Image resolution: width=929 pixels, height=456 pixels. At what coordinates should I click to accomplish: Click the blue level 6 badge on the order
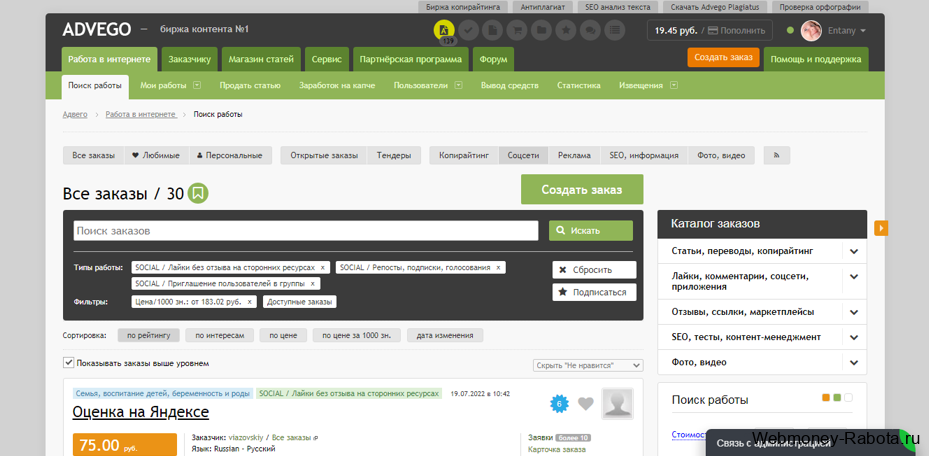point(559,404)
